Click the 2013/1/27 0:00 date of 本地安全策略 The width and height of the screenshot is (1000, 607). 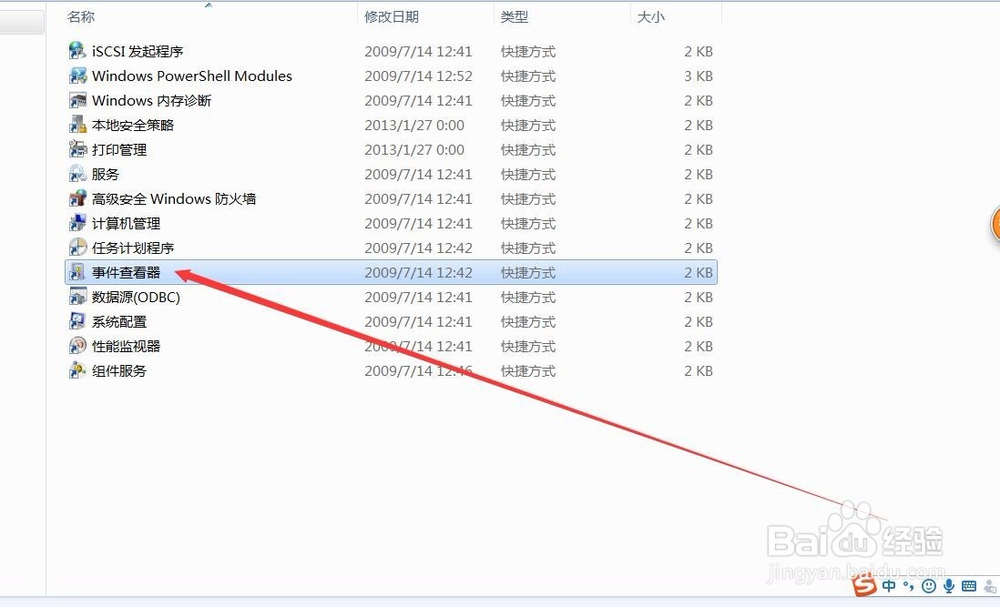(414, 125)
